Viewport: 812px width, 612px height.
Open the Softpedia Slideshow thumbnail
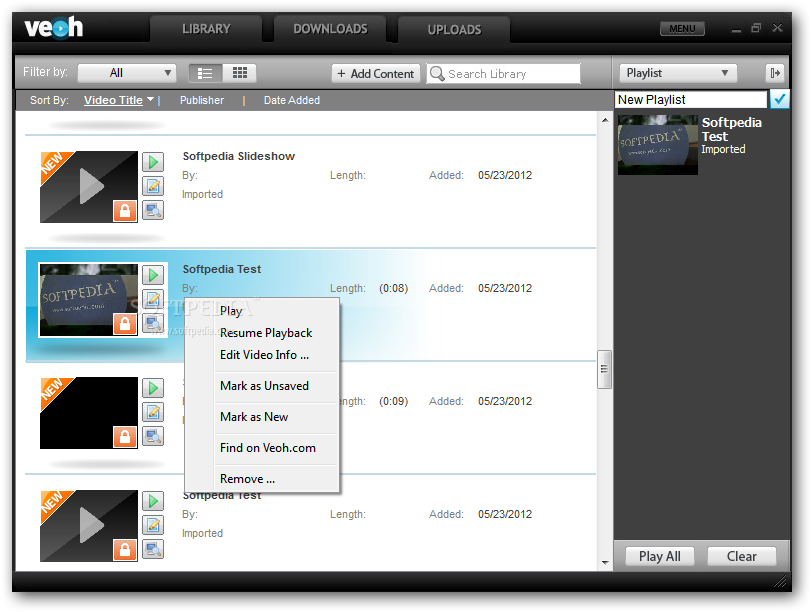point(89,187)
